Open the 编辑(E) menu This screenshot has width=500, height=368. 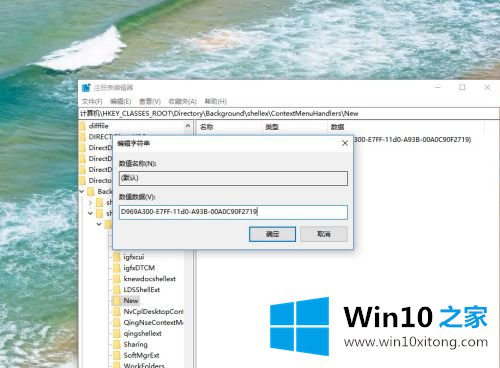[x=121, y=101]
